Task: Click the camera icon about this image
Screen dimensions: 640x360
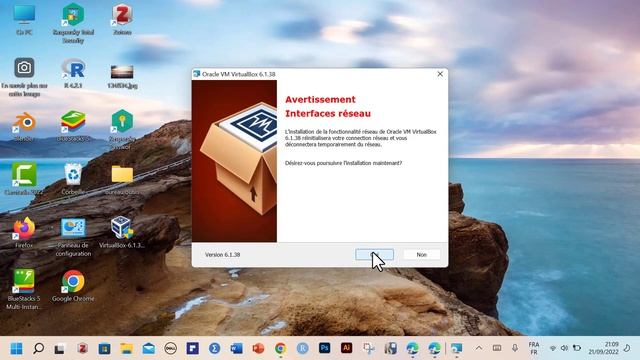Action: (24, 68)
